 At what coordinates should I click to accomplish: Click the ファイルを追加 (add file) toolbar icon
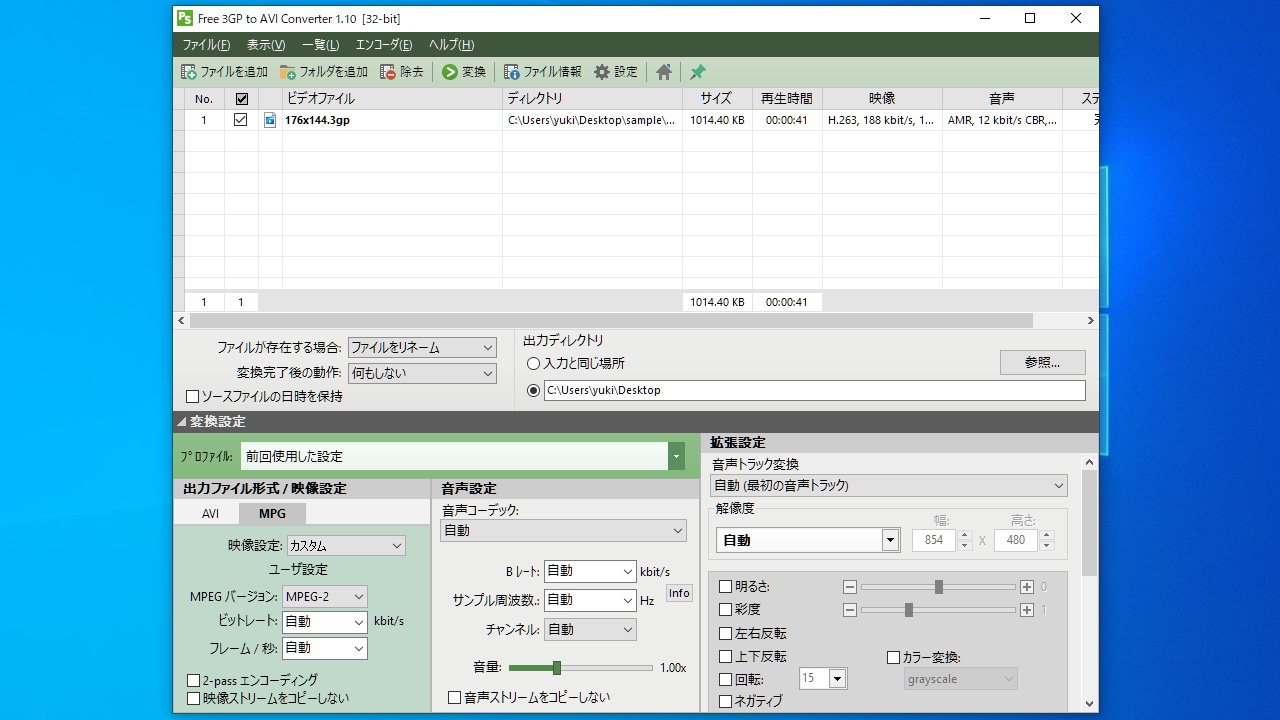click(x=189, y=72)
